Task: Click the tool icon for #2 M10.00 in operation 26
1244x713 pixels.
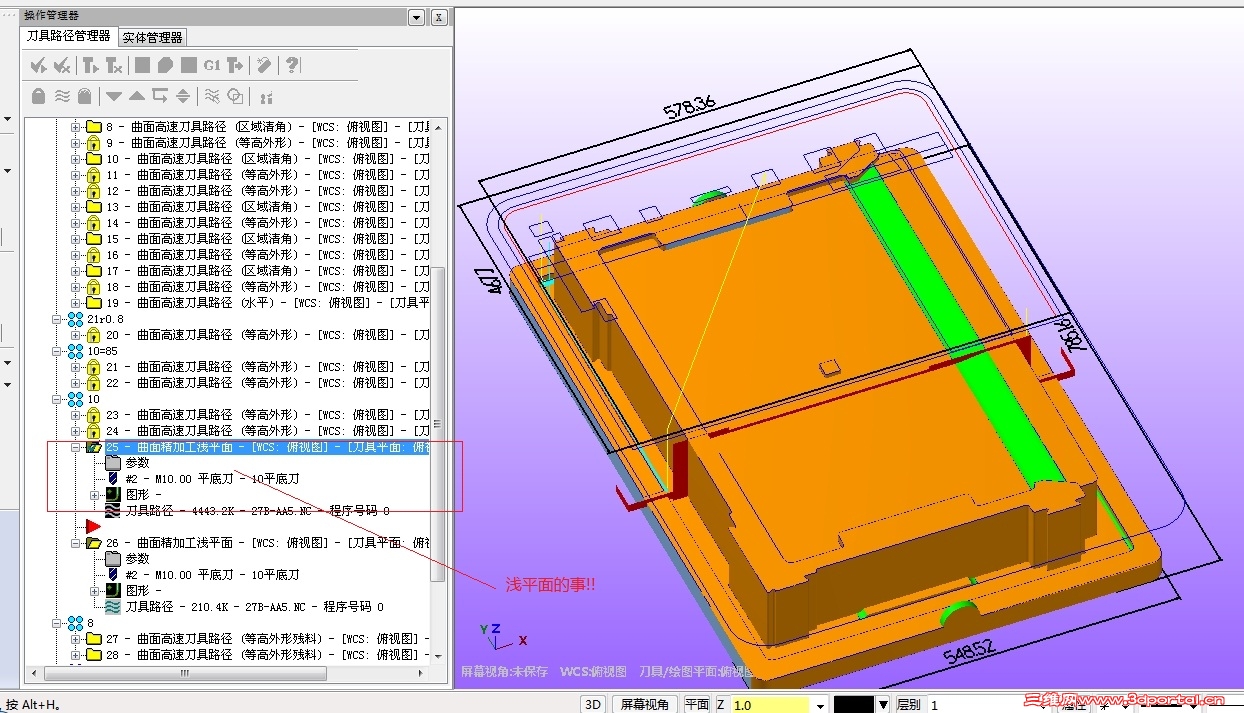Action: [113, 575]
